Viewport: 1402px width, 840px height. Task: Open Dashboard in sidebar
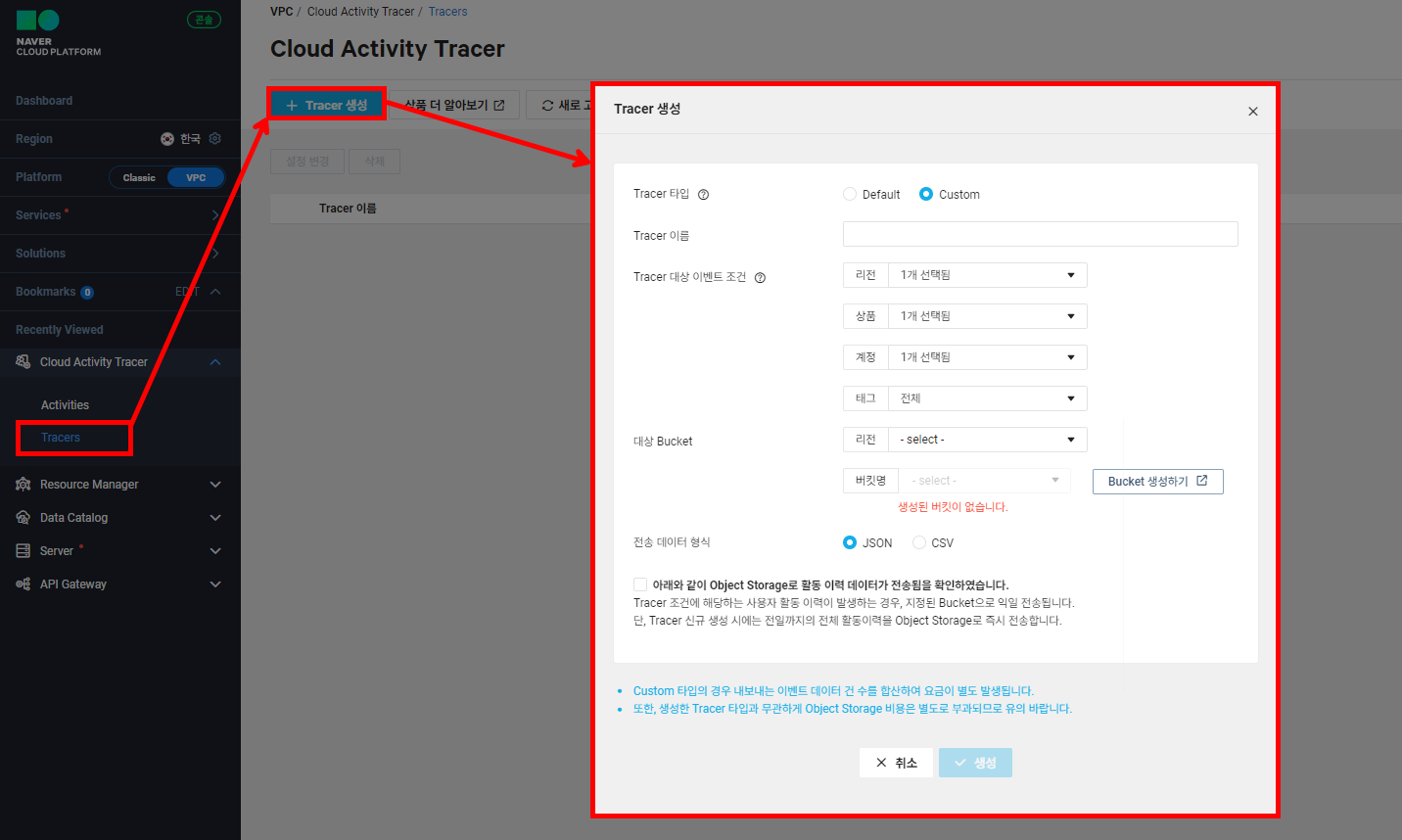(44, 101)
